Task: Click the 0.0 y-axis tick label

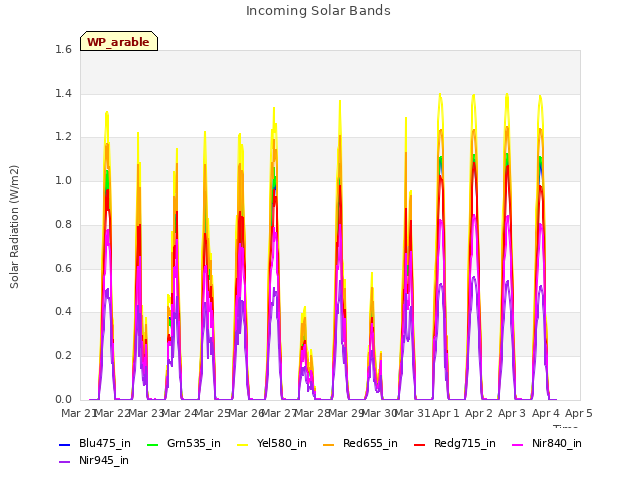Action: point(63,399)
